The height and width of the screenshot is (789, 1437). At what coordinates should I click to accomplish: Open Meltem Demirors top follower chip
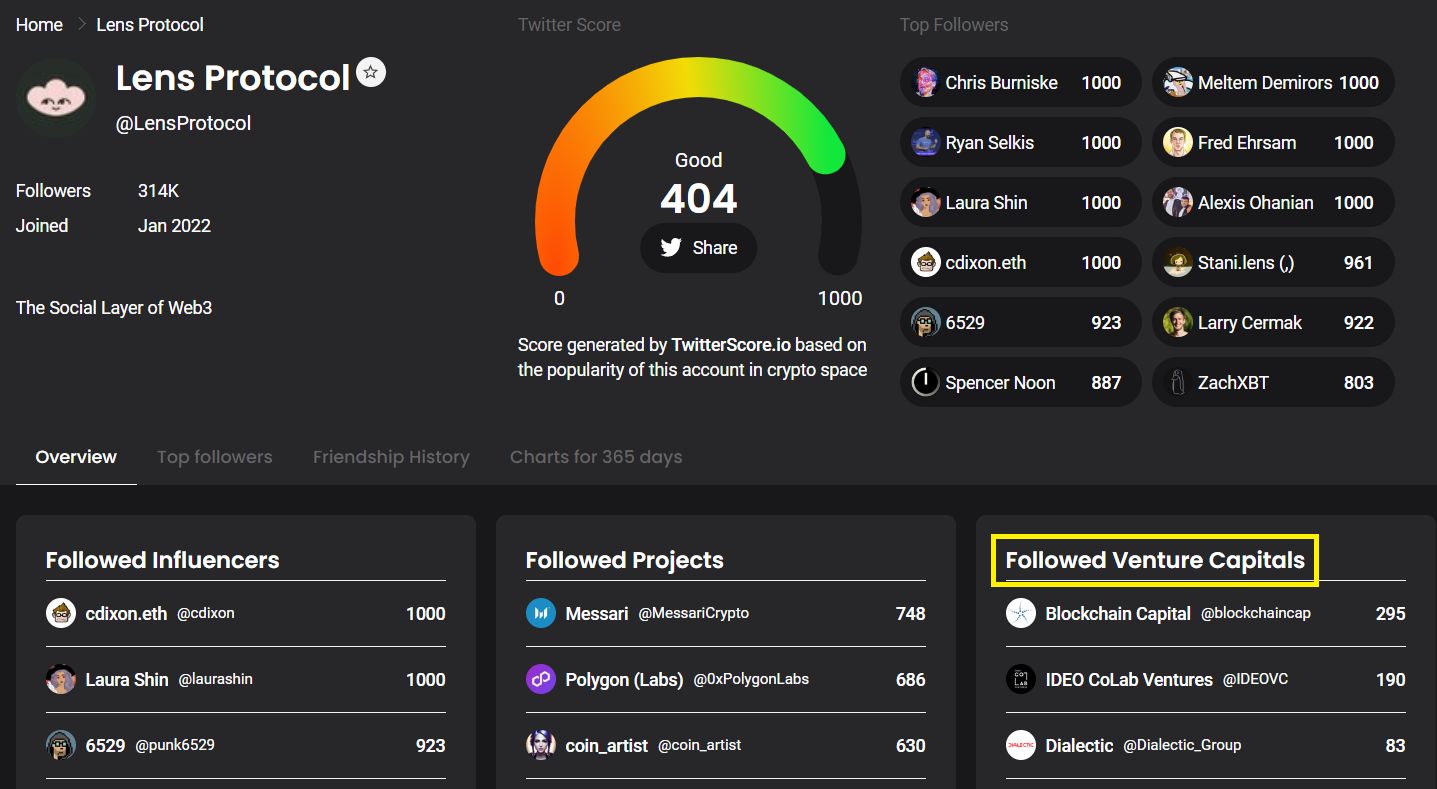(1273, 83)
